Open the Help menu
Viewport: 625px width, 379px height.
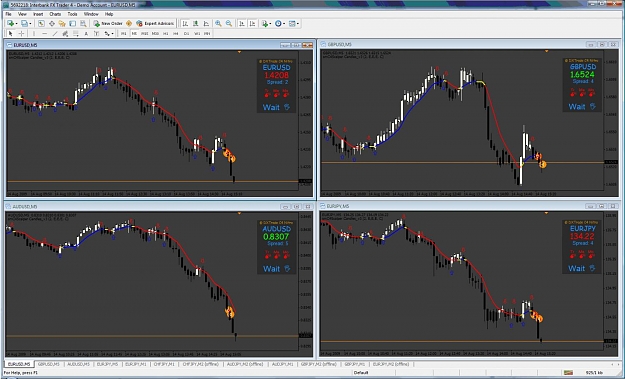point(109,14)
